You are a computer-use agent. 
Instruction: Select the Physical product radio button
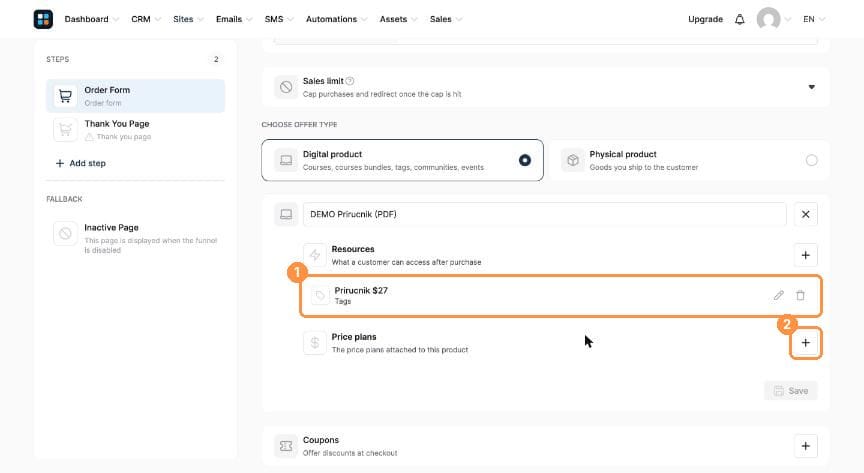click(x=812, y=160)
